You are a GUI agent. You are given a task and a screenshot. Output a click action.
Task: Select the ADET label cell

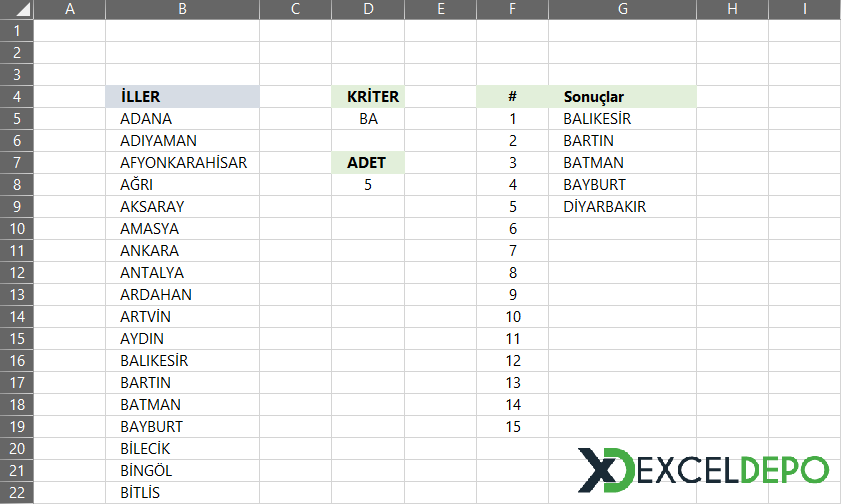tap(368, 162)
